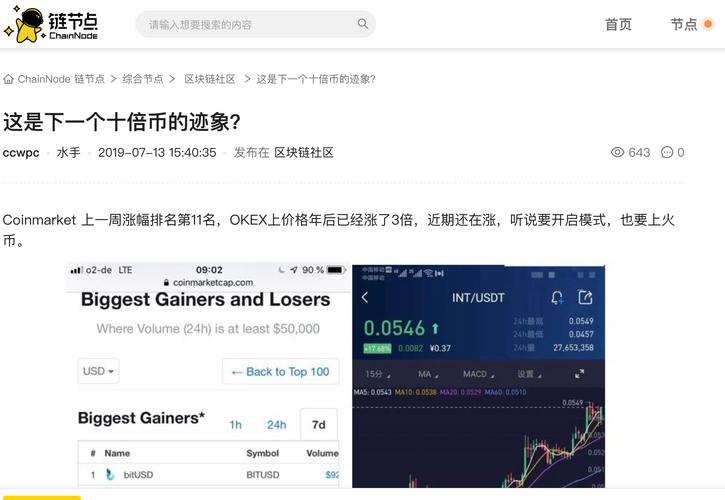Click the home icon in breadcrumb
The height and width of the screenshot is (500, 725).
[x=8, y=79]
